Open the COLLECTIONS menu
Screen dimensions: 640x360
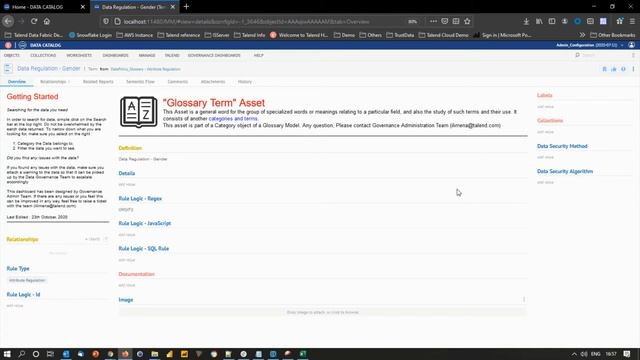point(43,55)
